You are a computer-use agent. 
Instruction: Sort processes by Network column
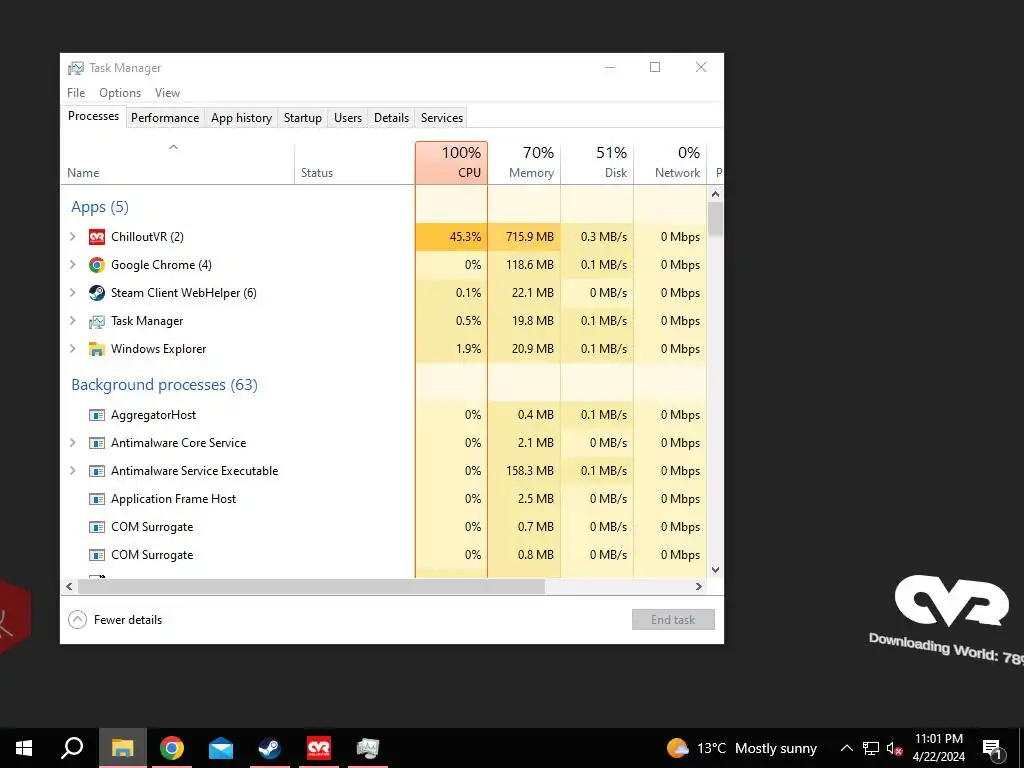click(x=671, y=163)
